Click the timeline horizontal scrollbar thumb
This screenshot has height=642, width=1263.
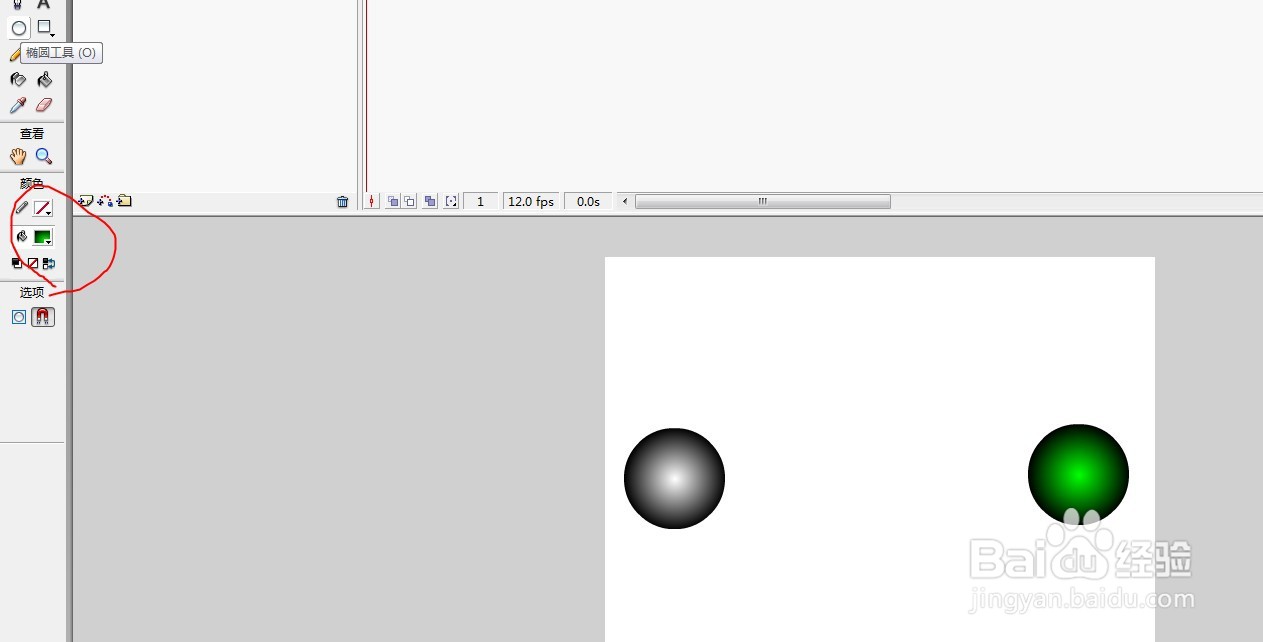[762, 201]
